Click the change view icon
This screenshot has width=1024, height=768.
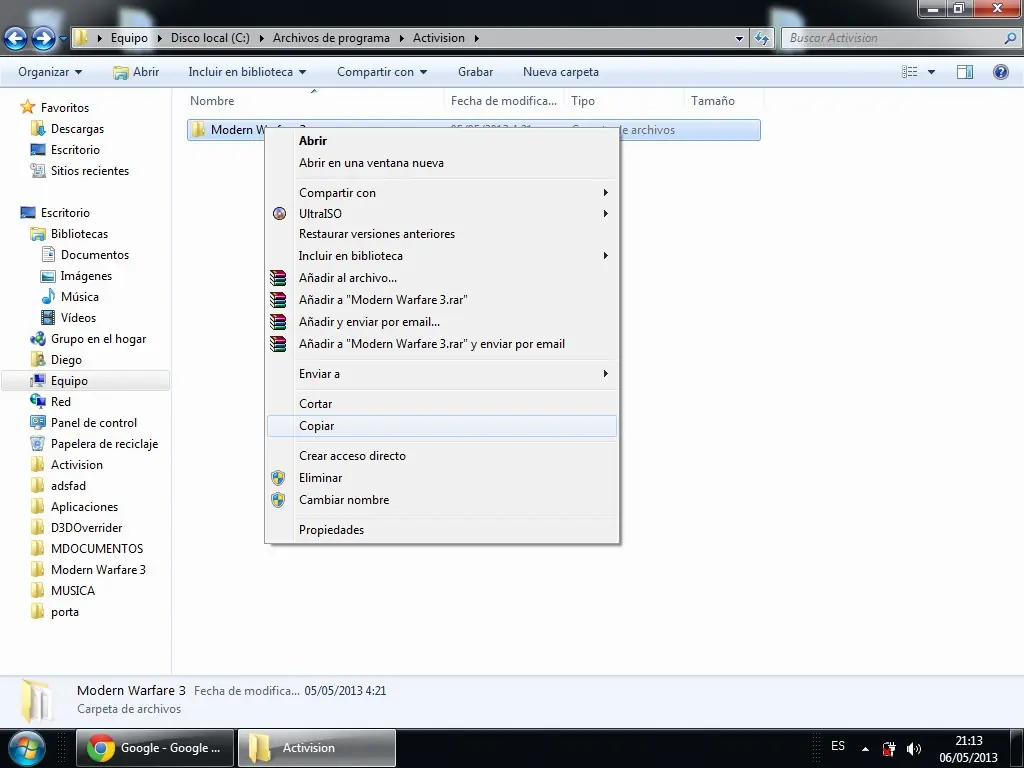point(910,72)
